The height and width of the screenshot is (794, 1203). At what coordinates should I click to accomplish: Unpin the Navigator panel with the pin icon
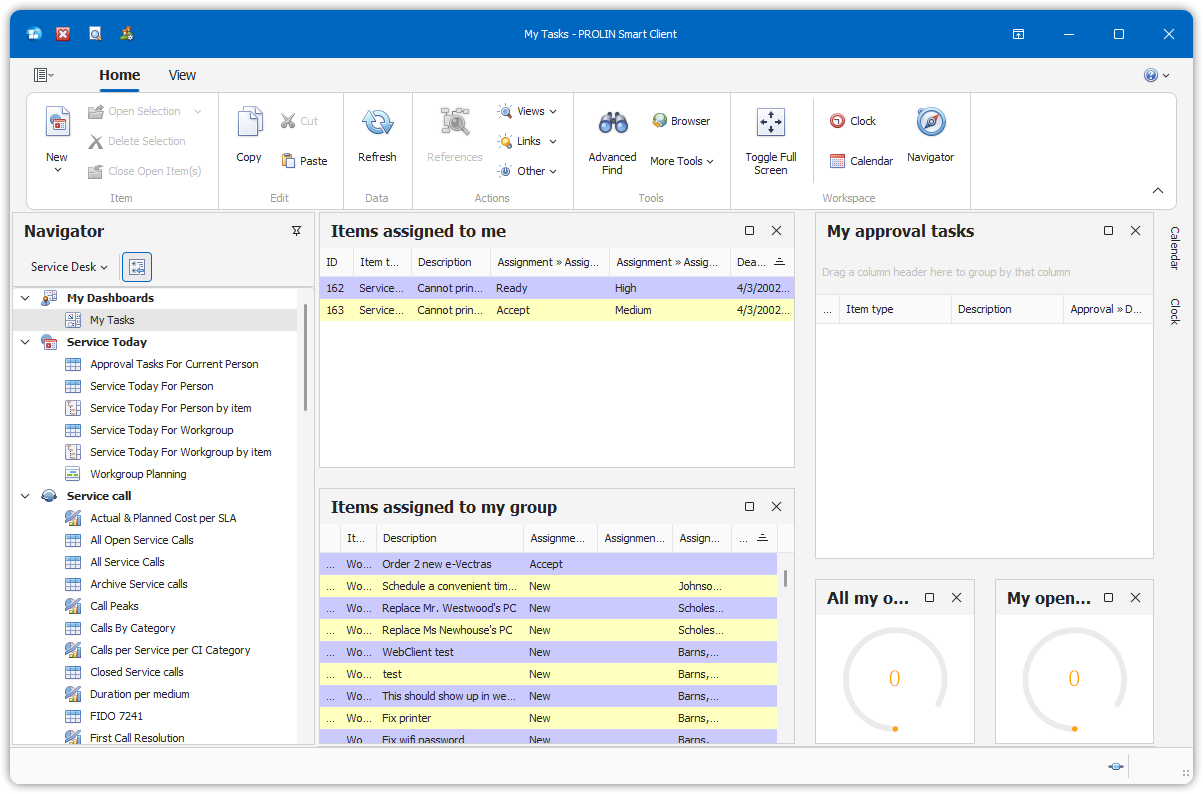(x=296, y=231)
